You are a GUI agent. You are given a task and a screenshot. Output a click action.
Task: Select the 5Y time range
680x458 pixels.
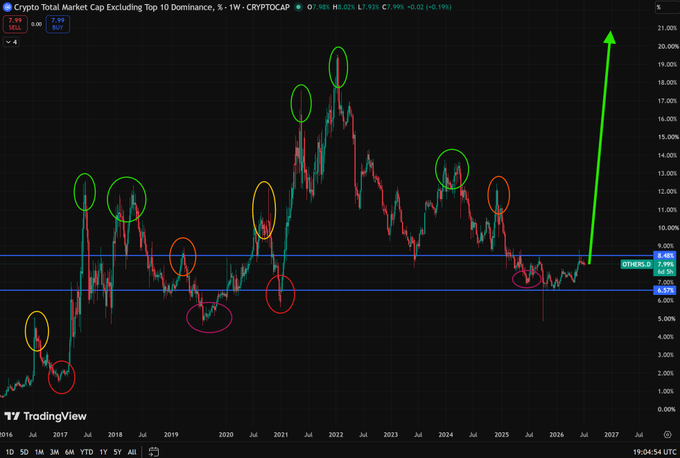tap(118, 452)
